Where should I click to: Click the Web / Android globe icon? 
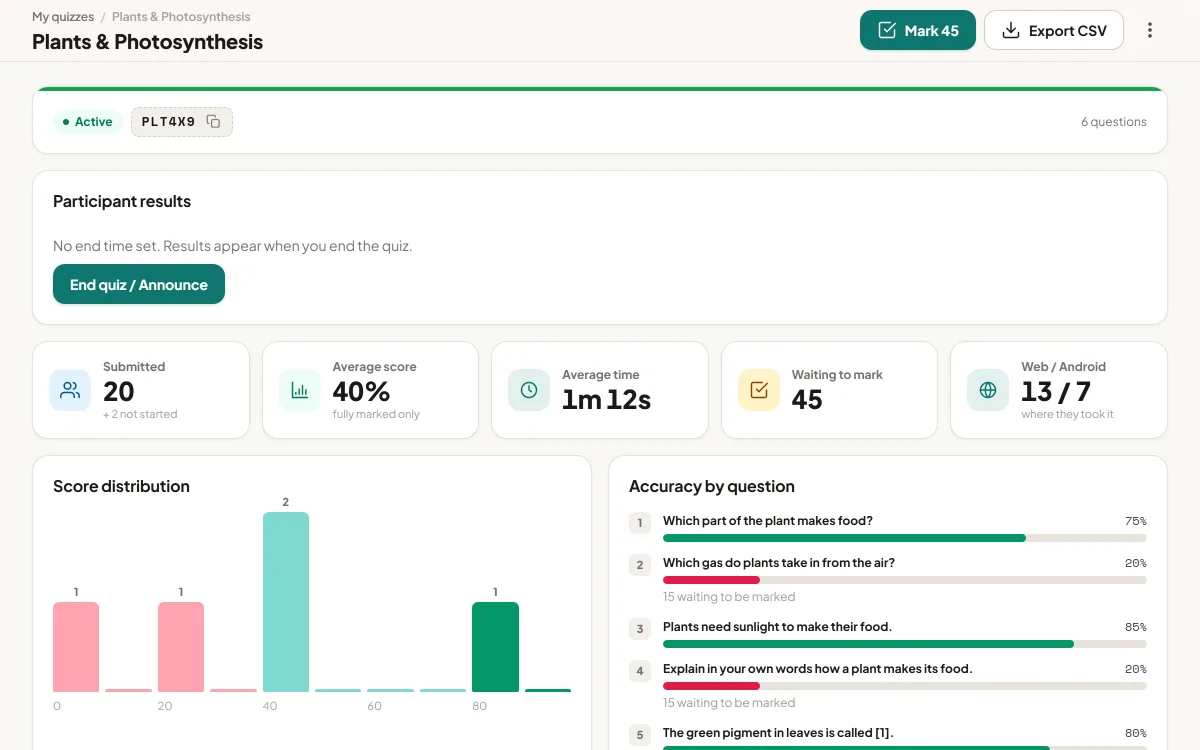[988, 390]
